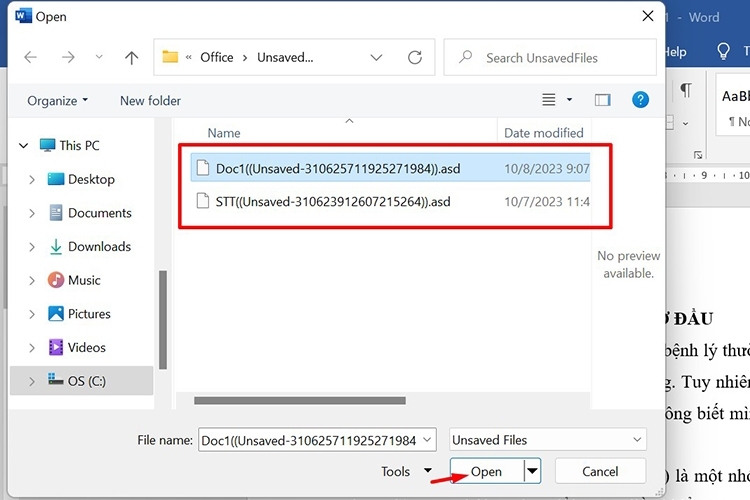Select the Doc1 unsaved .asd file

pyautogui.click(x=390, y=168)
